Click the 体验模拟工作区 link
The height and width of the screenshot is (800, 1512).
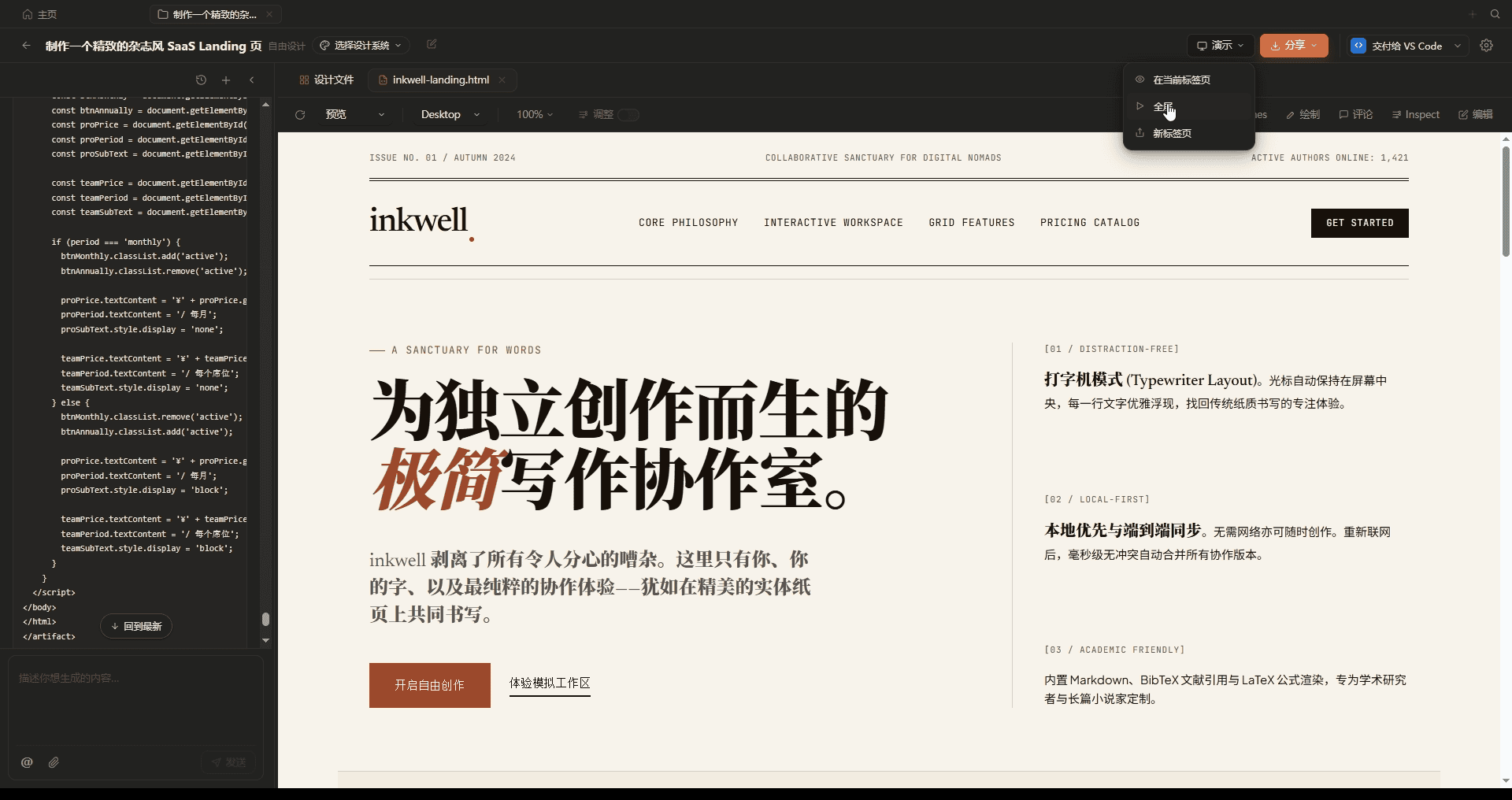click(x=550, y=683)
